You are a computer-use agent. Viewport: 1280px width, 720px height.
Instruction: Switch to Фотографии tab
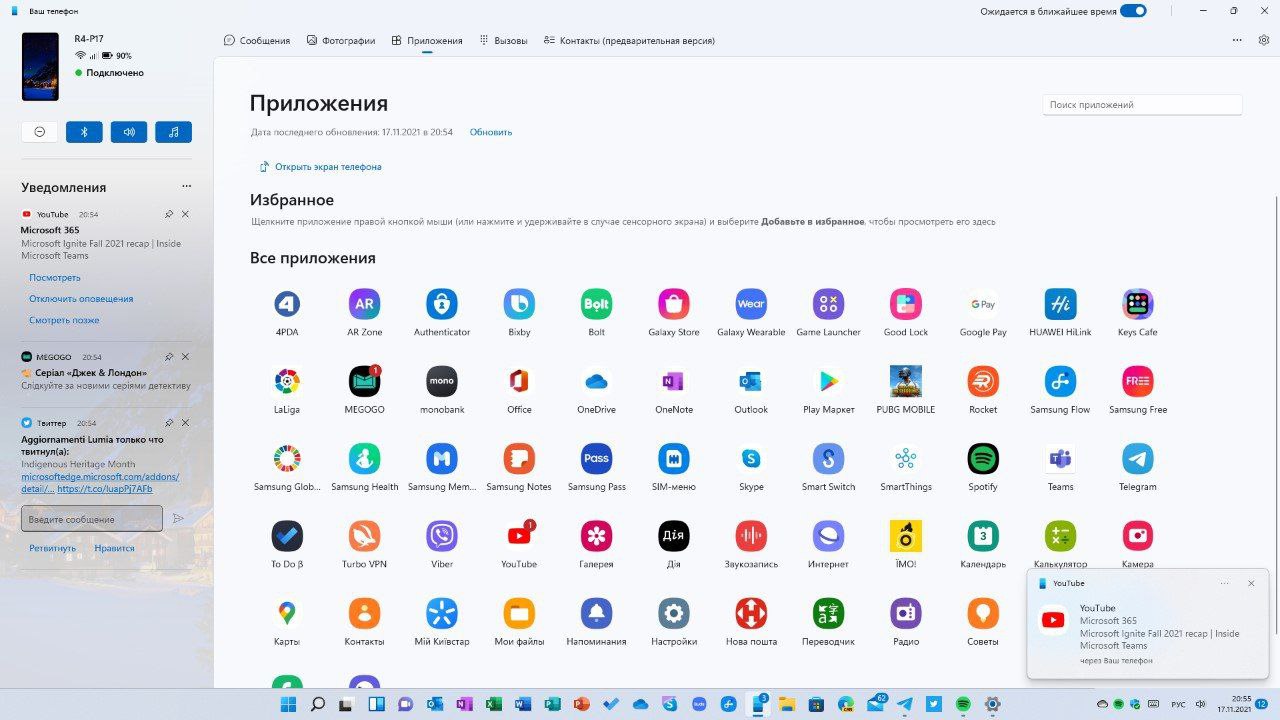tap(341, 41)
